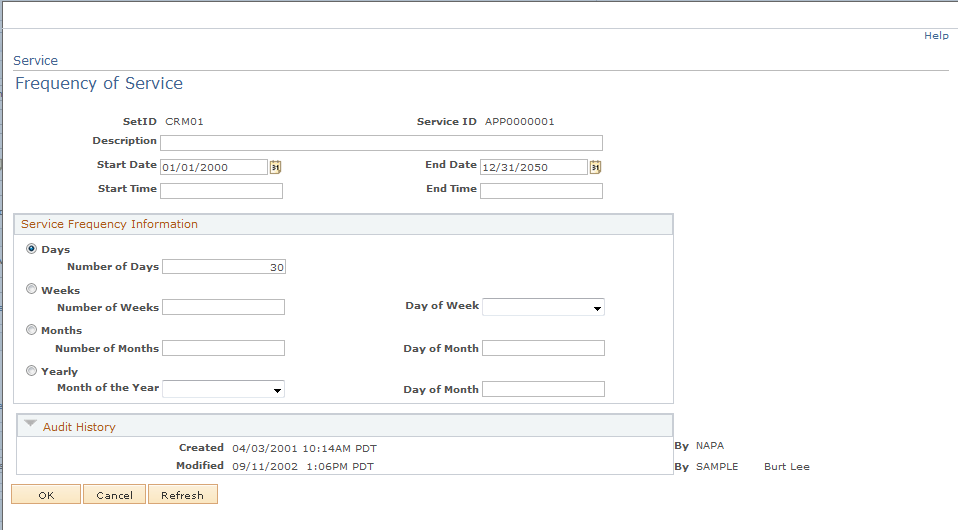Select the Weeks frequency radio button

[31, 289]
